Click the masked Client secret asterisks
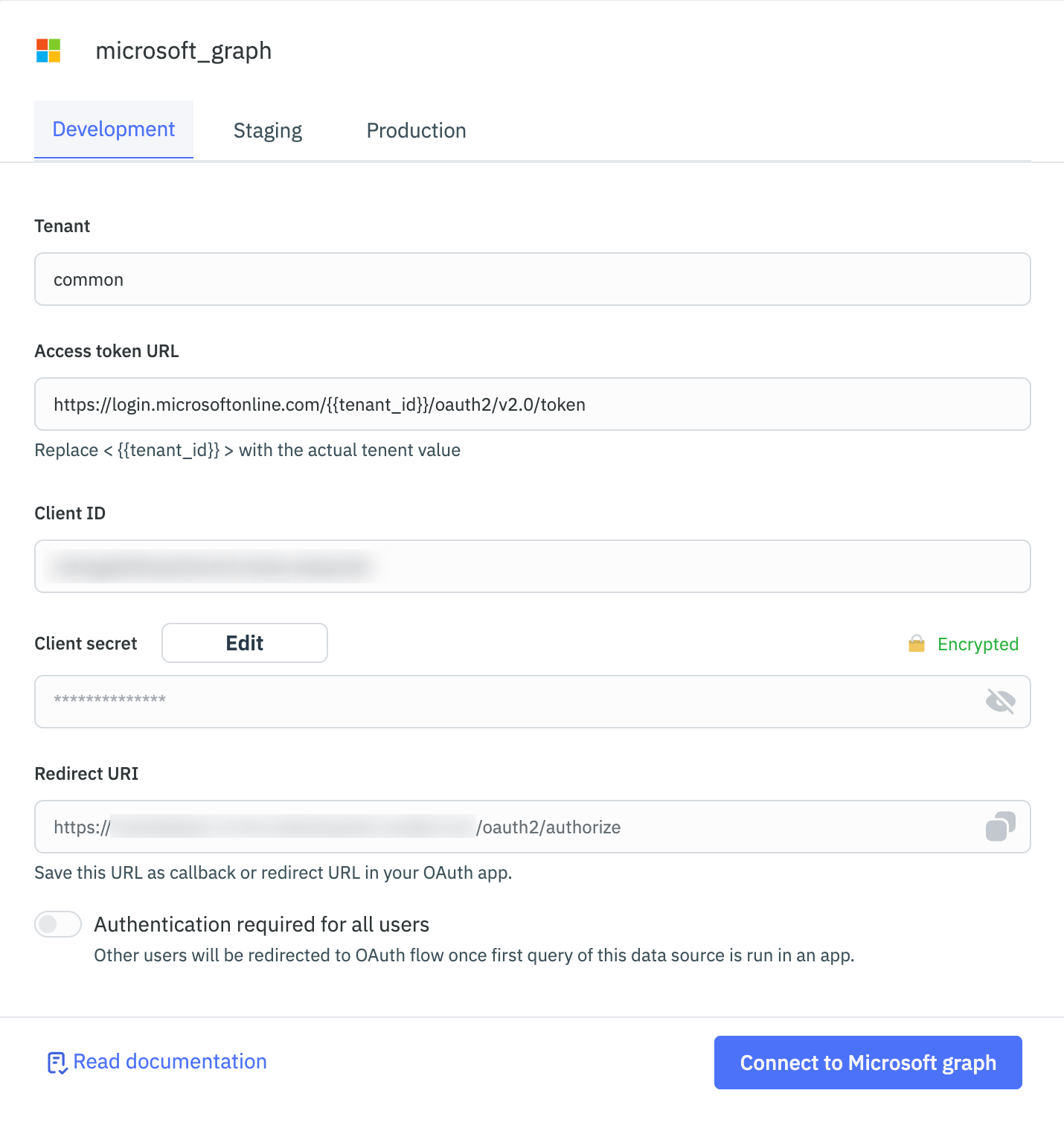Screen dimensions: 1064x1131 (108, 700)
